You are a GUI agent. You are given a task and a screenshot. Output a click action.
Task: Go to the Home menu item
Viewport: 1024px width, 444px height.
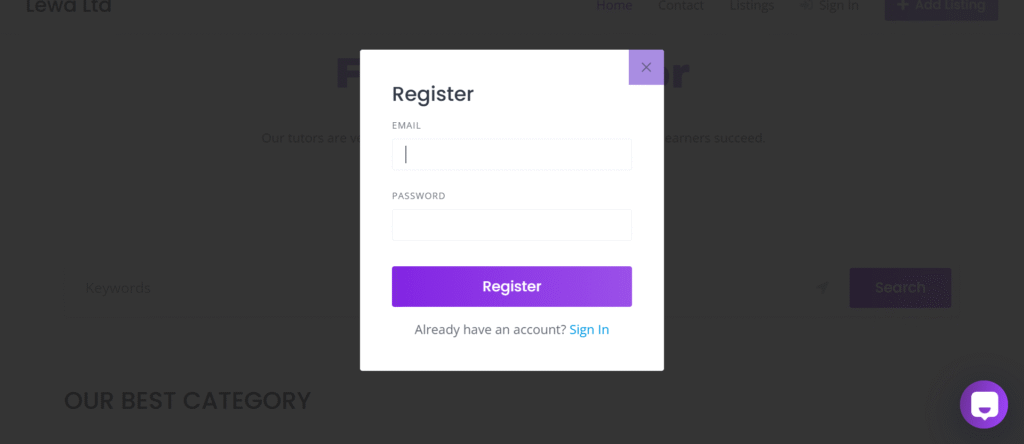coord(614,6)
